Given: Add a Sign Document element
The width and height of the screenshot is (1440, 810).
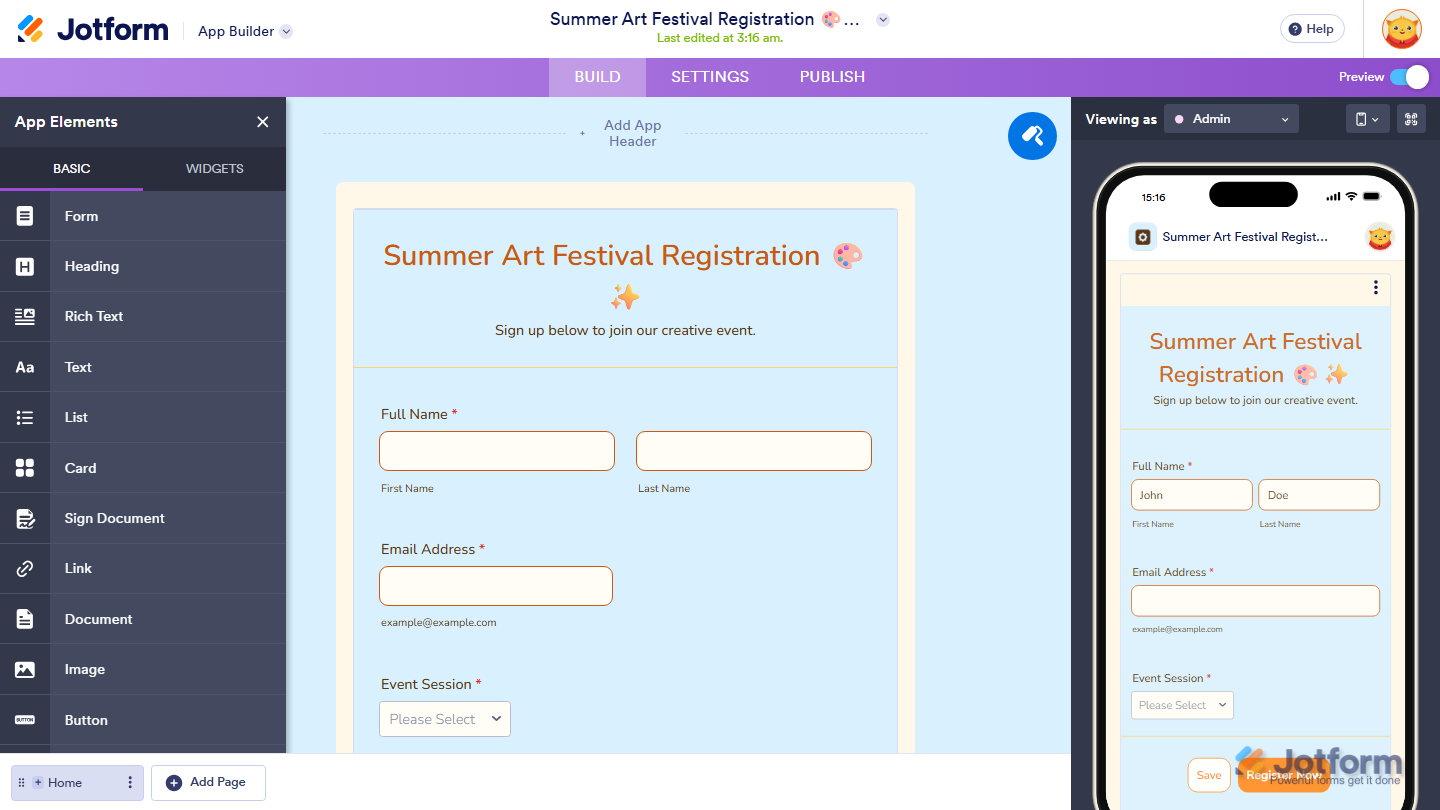Looking at the screenshot, I should click(x=114, y=518).
